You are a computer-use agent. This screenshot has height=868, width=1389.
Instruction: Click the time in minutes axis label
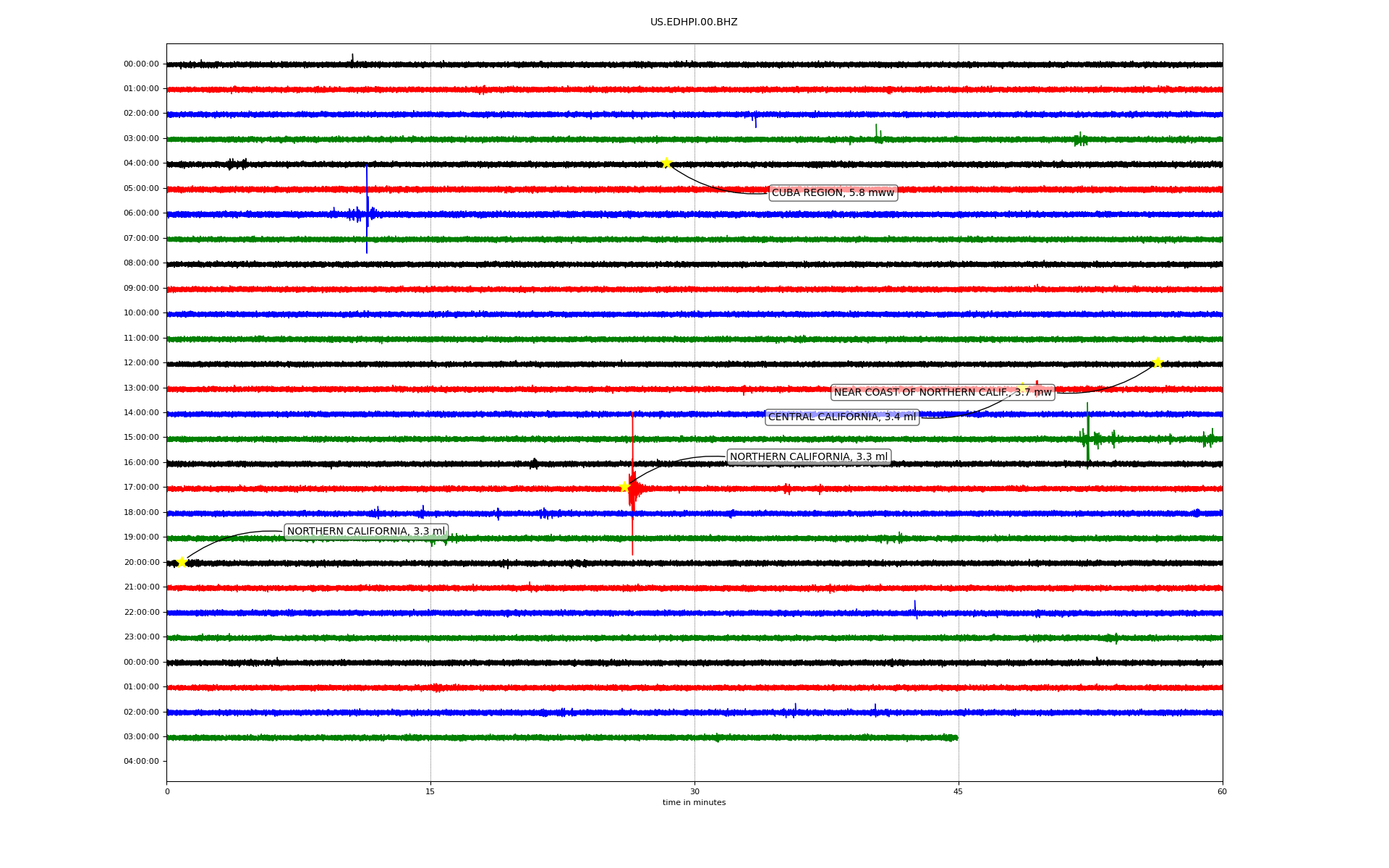click(694, 803)
